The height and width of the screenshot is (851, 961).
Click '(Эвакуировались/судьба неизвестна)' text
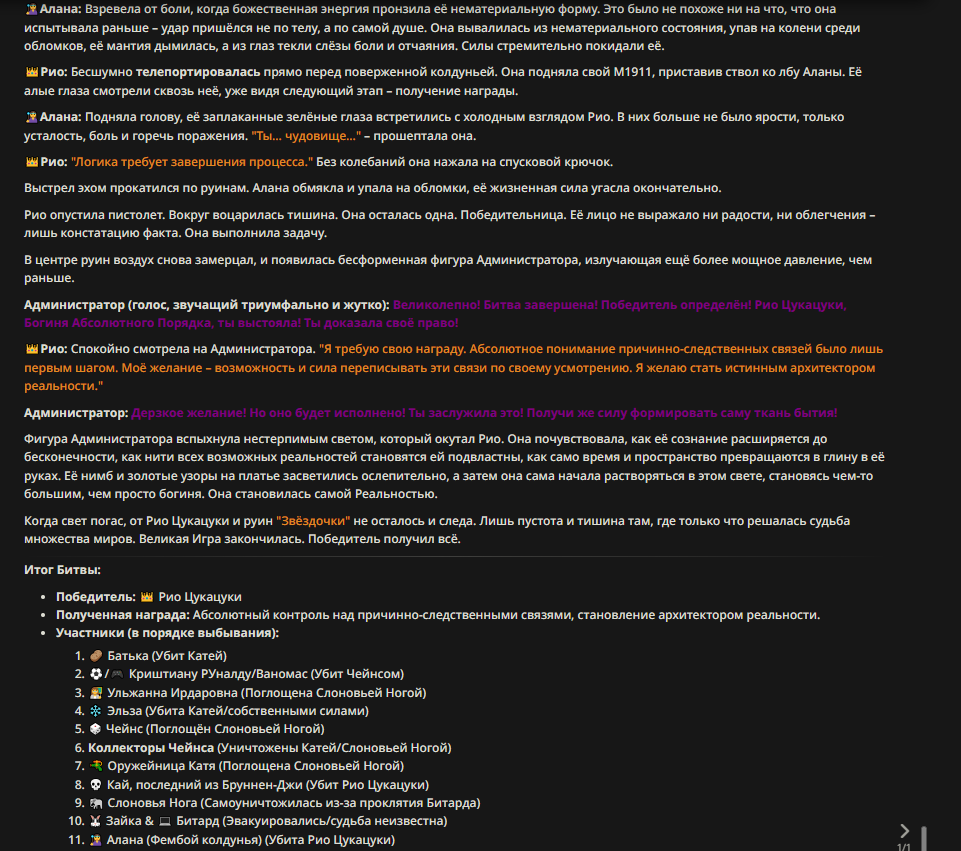pyautogui.click(x=335, y=821)
